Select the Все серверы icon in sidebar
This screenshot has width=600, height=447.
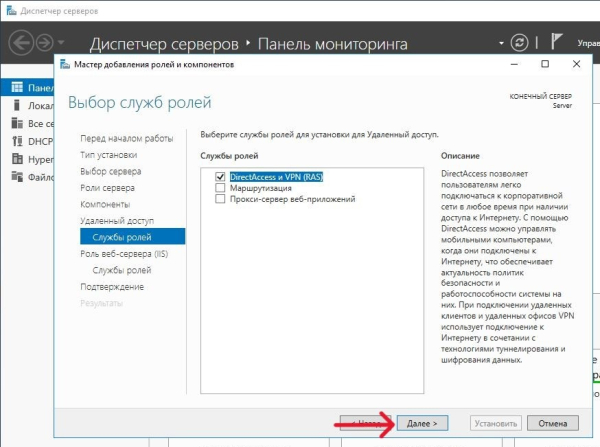[x=17, y=123]
